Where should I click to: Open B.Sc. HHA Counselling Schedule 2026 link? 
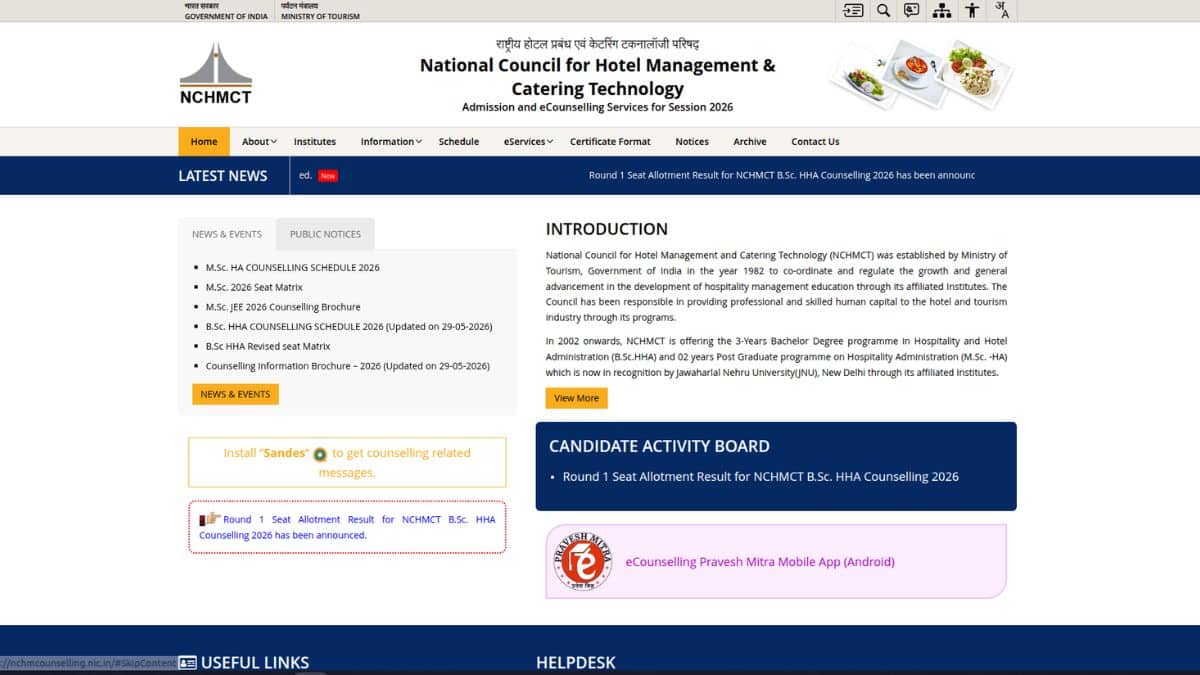[x=349, y=327]
